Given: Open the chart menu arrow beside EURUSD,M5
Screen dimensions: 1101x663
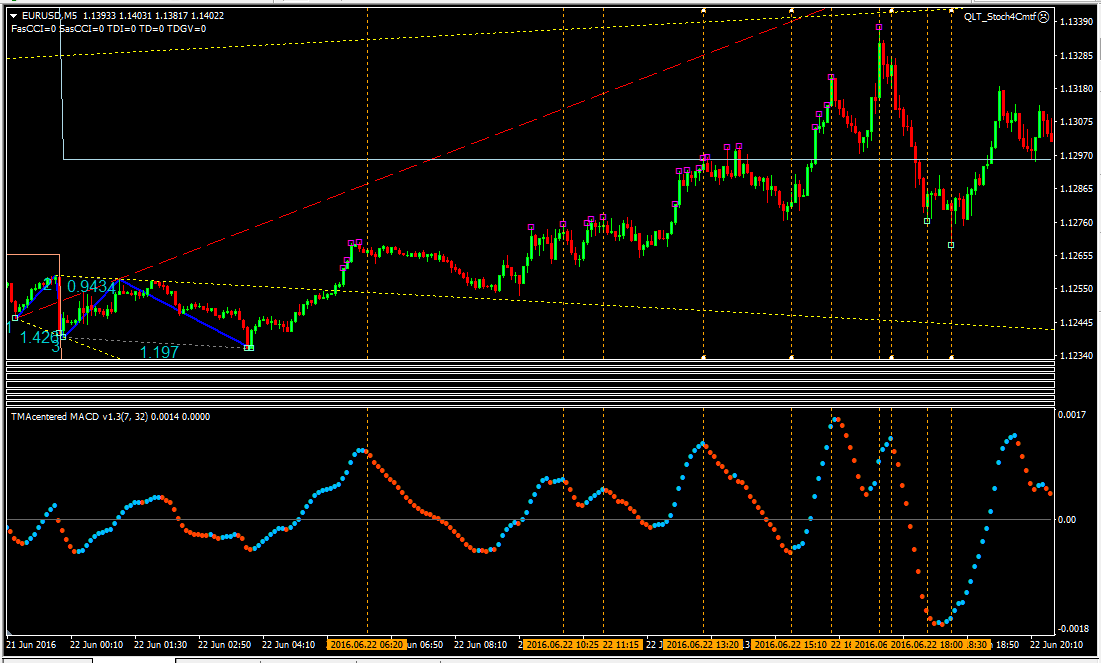Looking at the screenshot, I should coord(14,15).
